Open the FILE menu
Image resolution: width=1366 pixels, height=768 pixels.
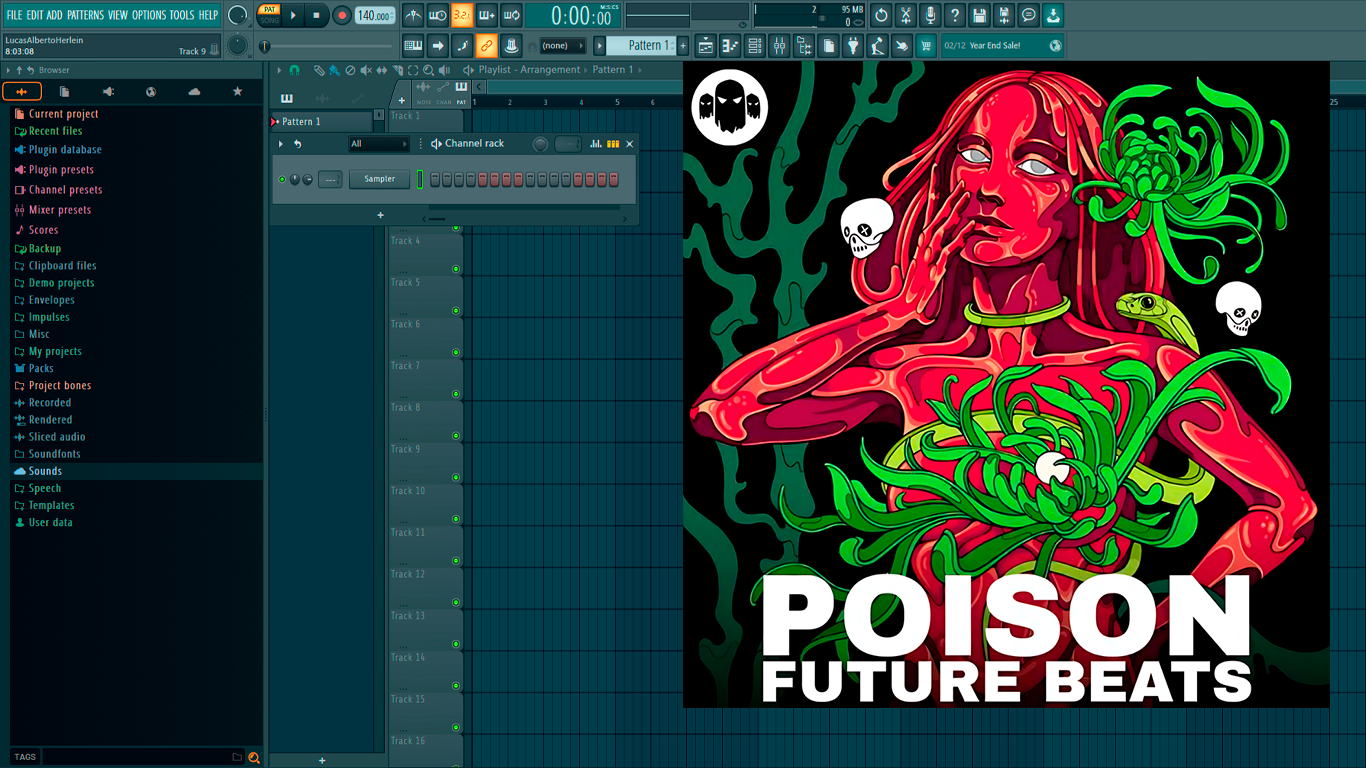pyautogui.click(x=14, y=15)
